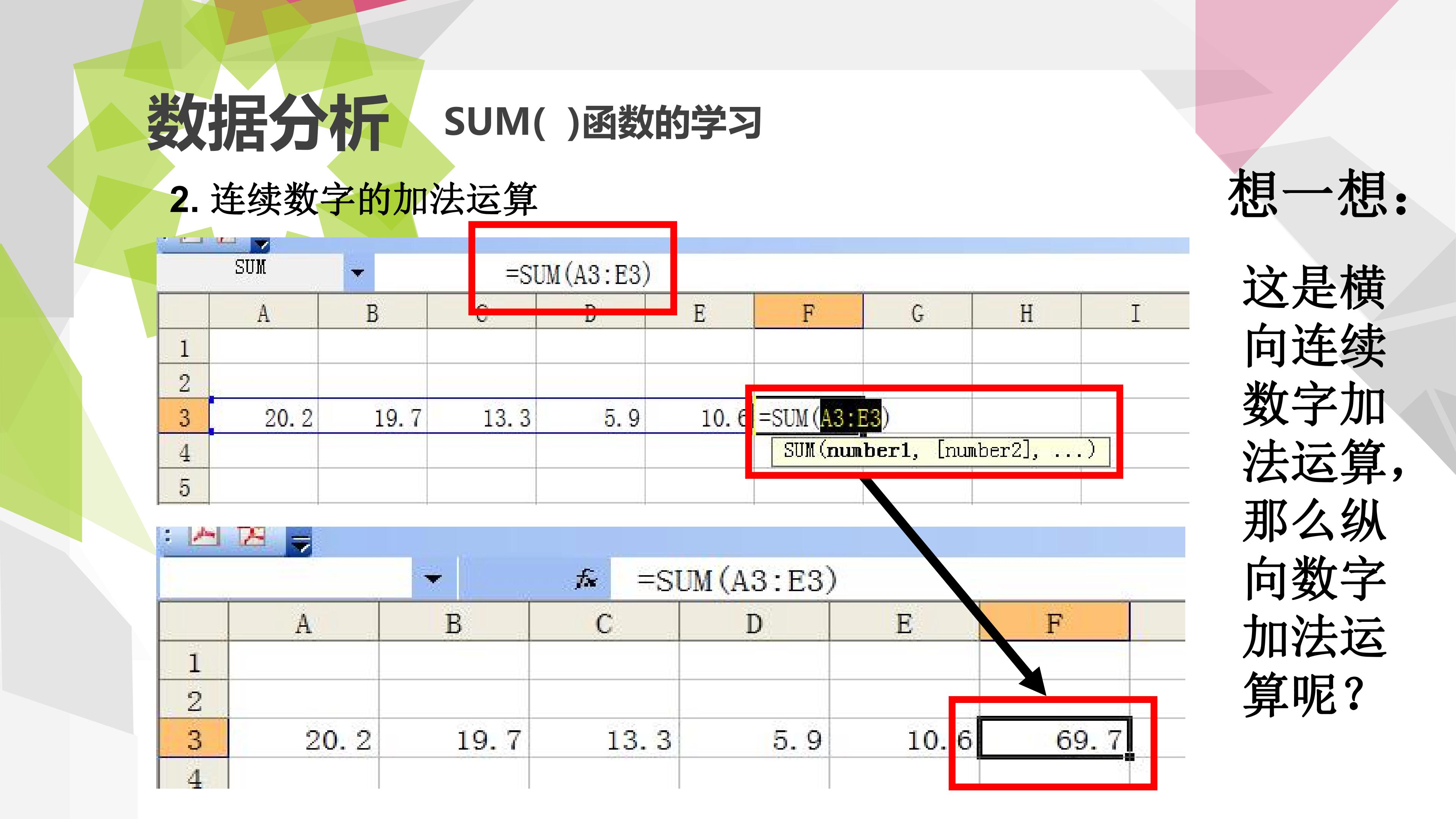
Task: Select row 4 header in upper spreadsheet
Action: 184,452
